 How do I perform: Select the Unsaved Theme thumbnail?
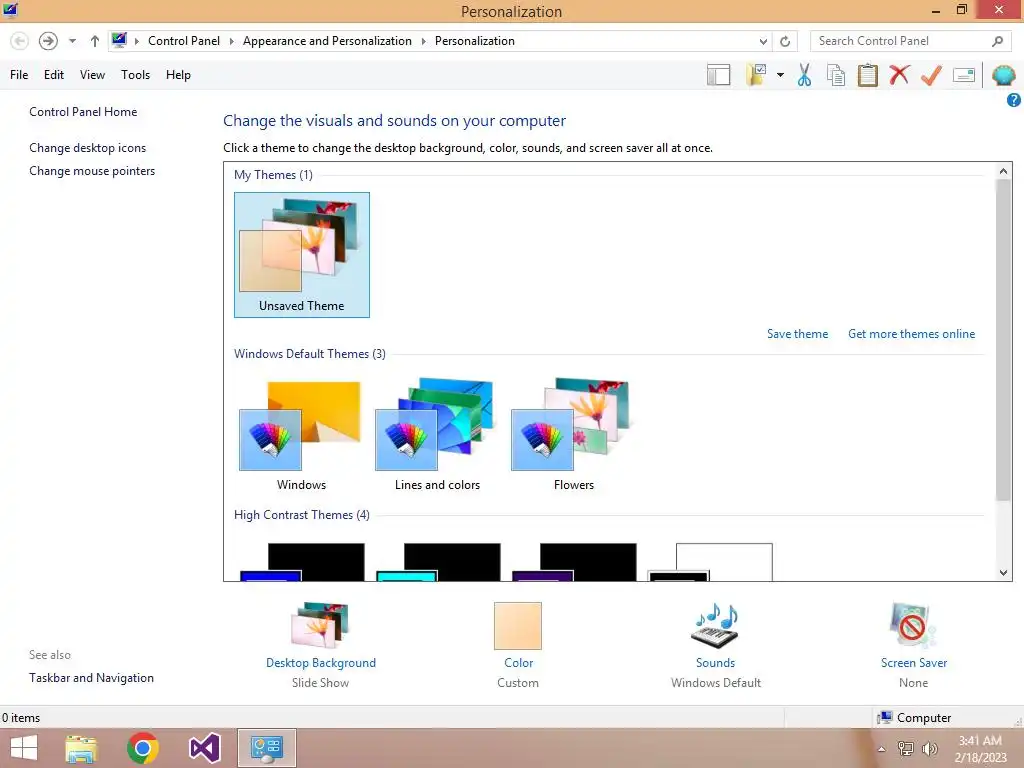302,255
